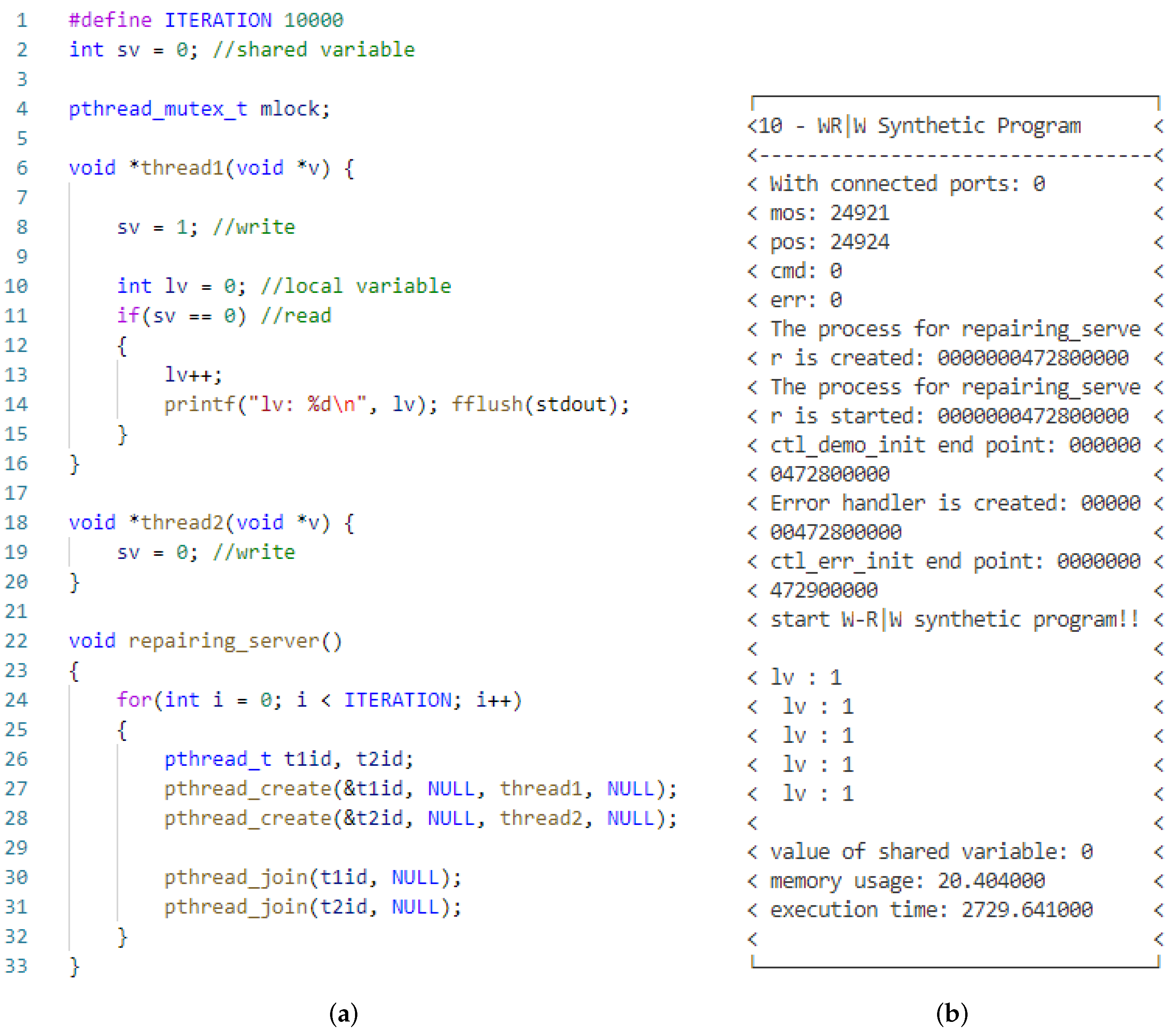Click 'execution time: 2729.641000' line

(932, 911)
